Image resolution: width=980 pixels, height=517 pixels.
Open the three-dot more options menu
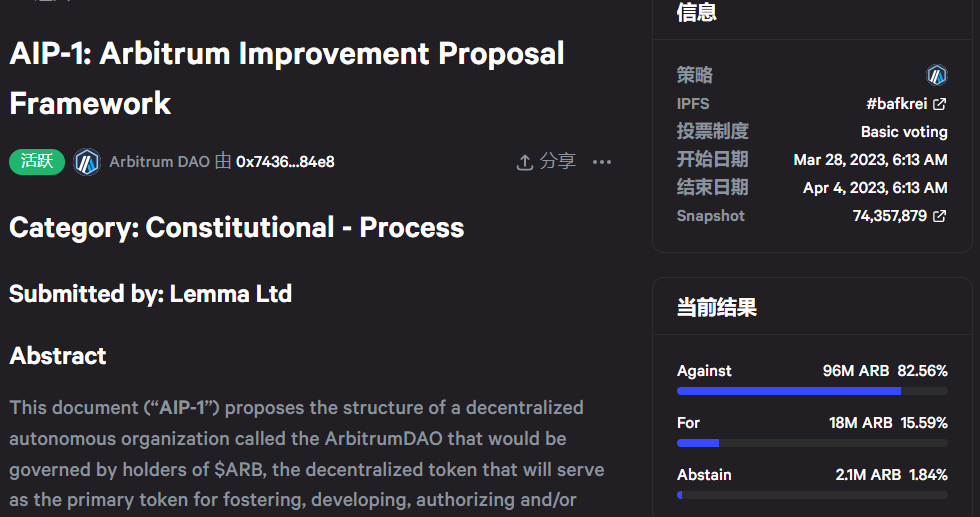tap(601, 162)
